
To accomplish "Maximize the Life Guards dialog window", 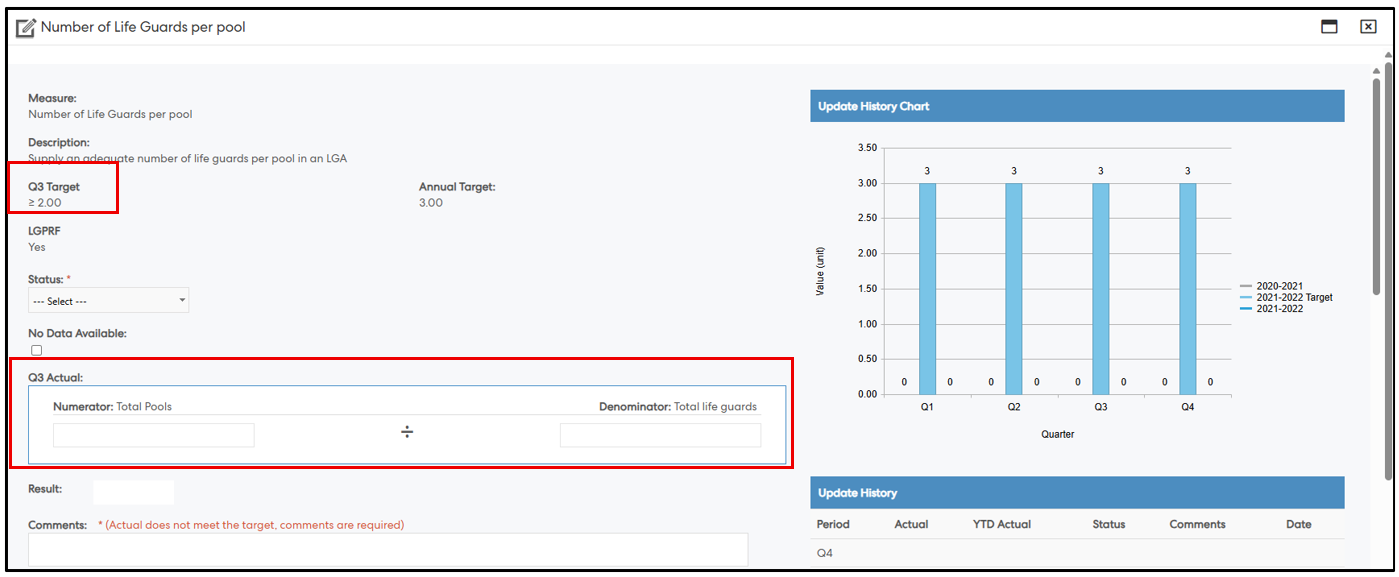I will tap(1329, 27).
